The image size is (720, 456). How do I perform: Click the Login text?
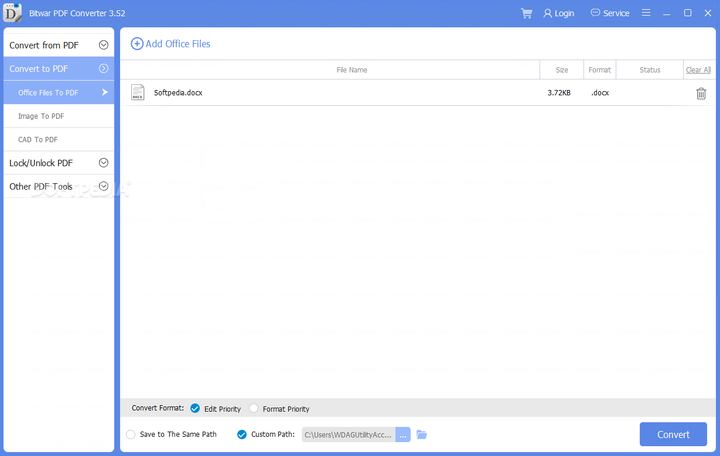564,13
